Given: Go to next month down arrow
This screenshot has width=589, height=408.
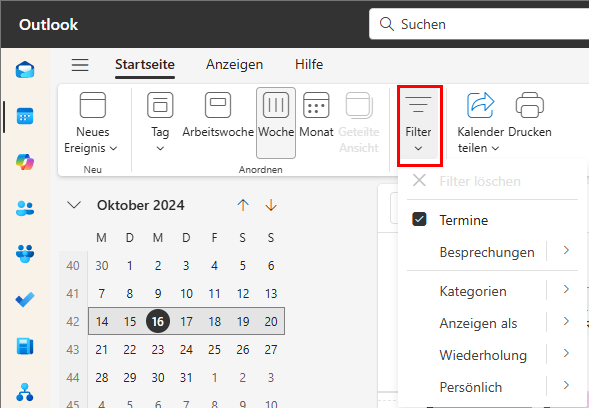Looking at the screenshot, I should pyautogui.click(x=271, y=205).
